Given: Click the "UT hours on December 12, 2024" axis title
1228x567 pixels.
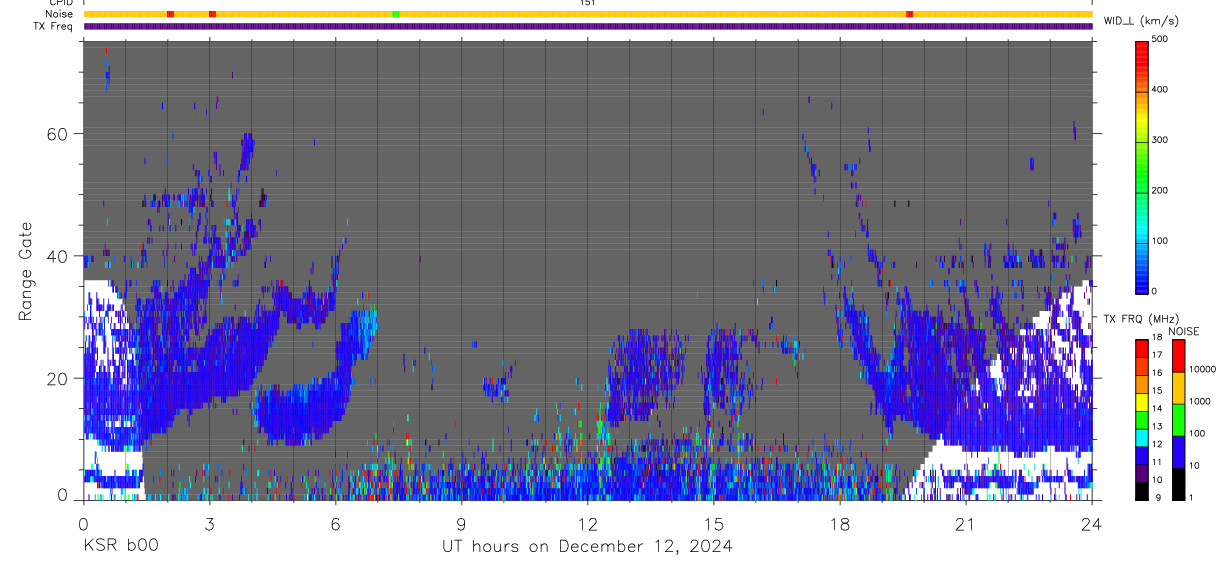Looking at the screenshot, I should (587, 546).
